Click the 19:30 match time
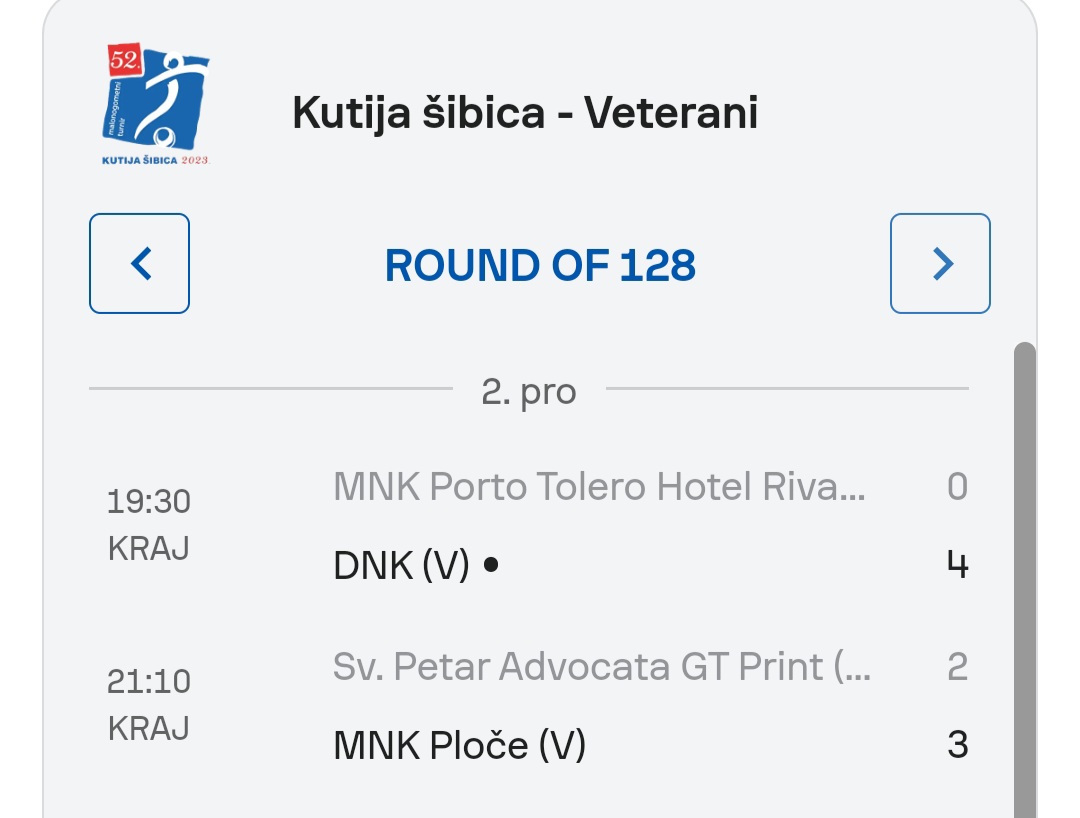This screenshot has height=818, width=1080. click(x=149, y=502)
